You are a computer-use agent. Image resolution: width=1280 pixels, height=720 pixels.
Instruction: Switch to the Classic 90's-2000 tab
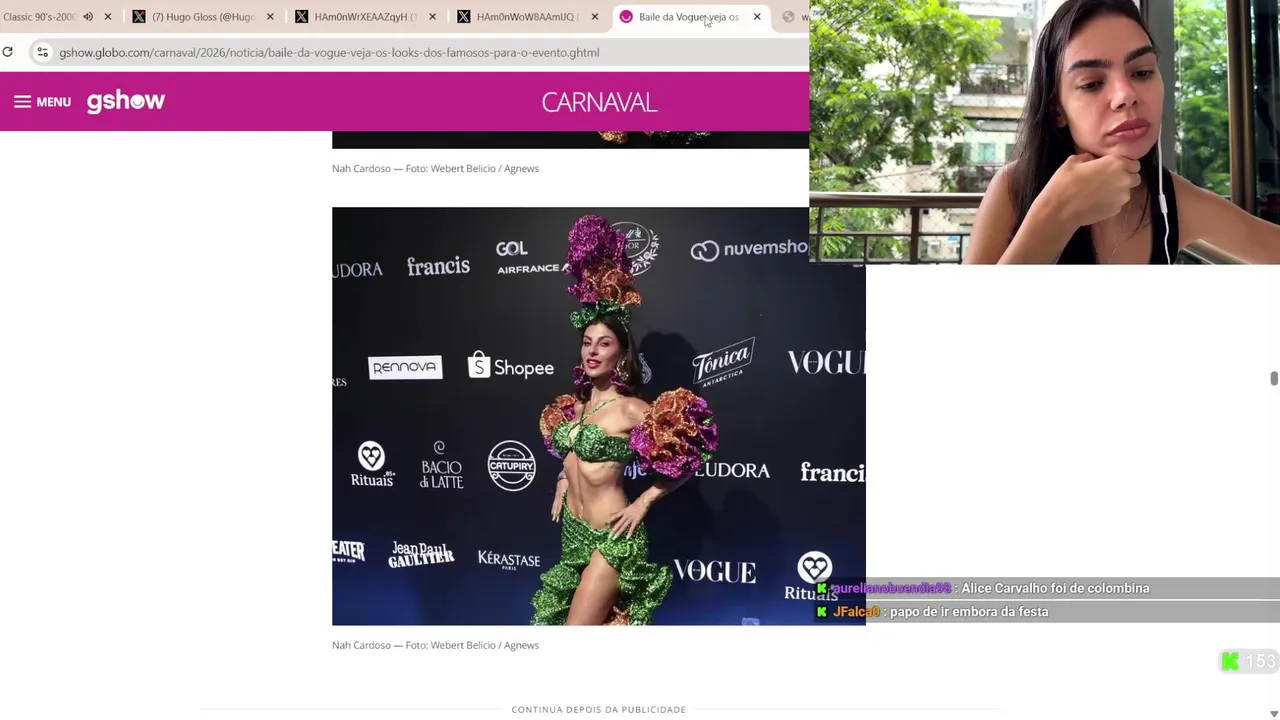38,17
